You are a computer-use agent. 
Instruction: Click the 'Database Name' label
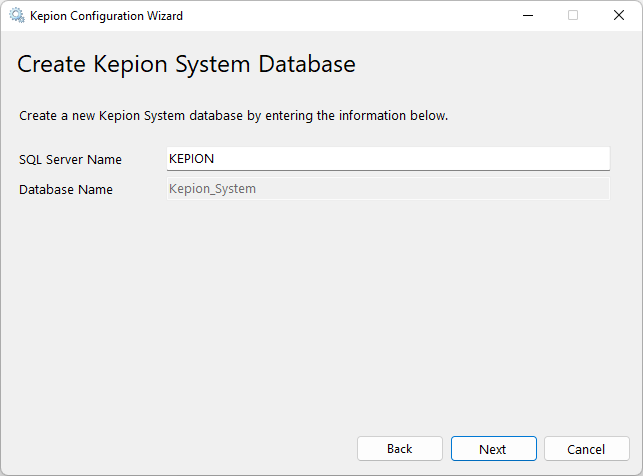tap(66, 189)
